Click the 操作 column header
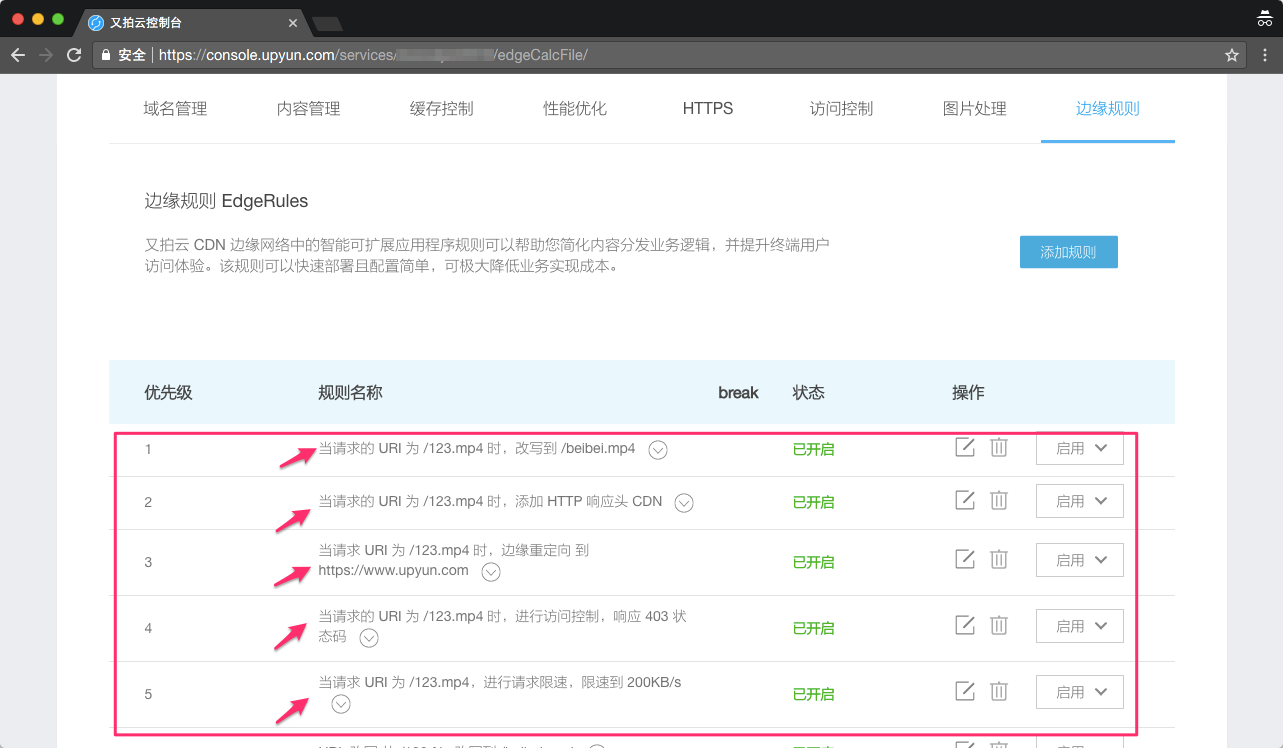Viewport: 1283px width, 748px height. click(x=968, y=392)
